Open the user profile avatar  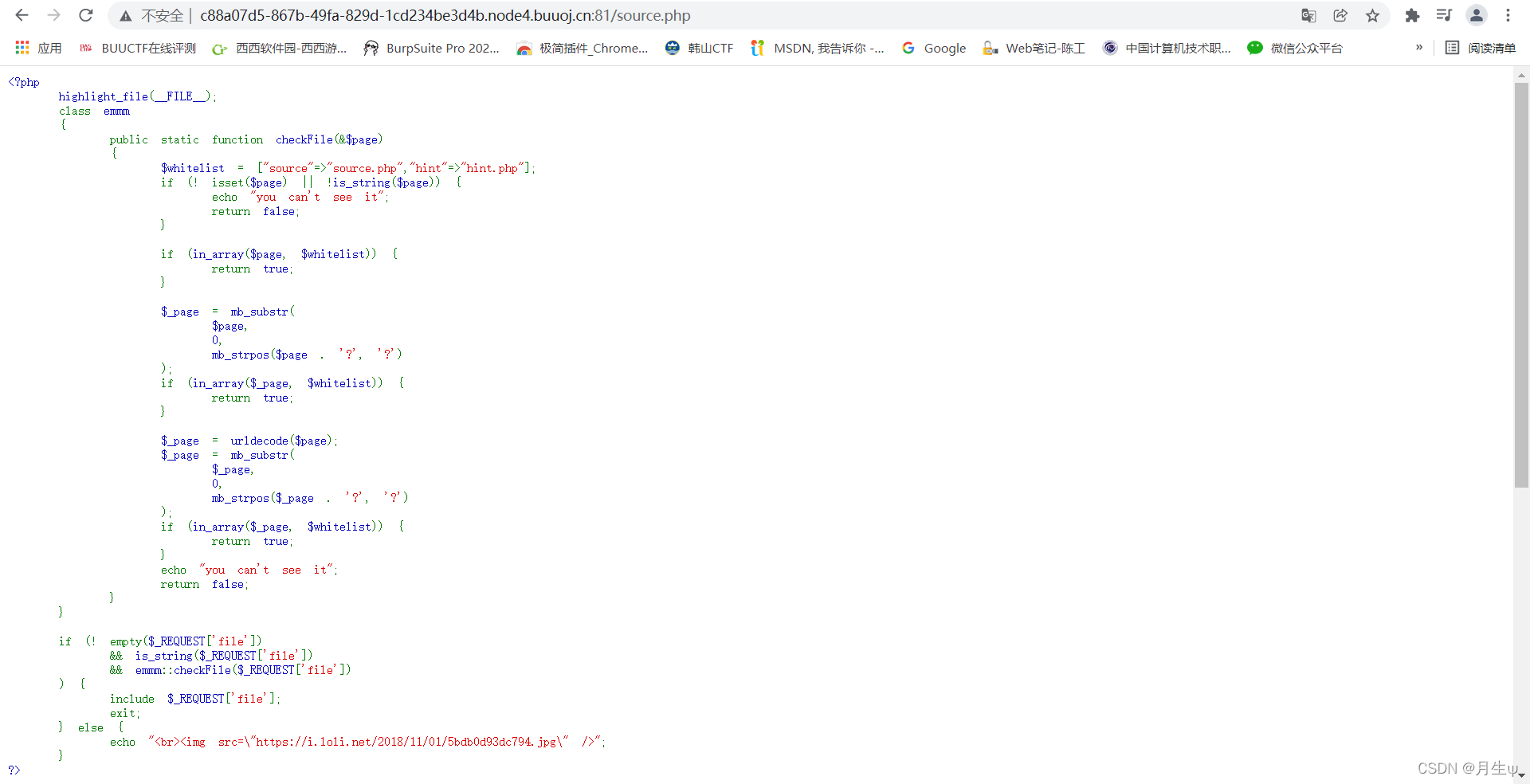[1477, 15]
